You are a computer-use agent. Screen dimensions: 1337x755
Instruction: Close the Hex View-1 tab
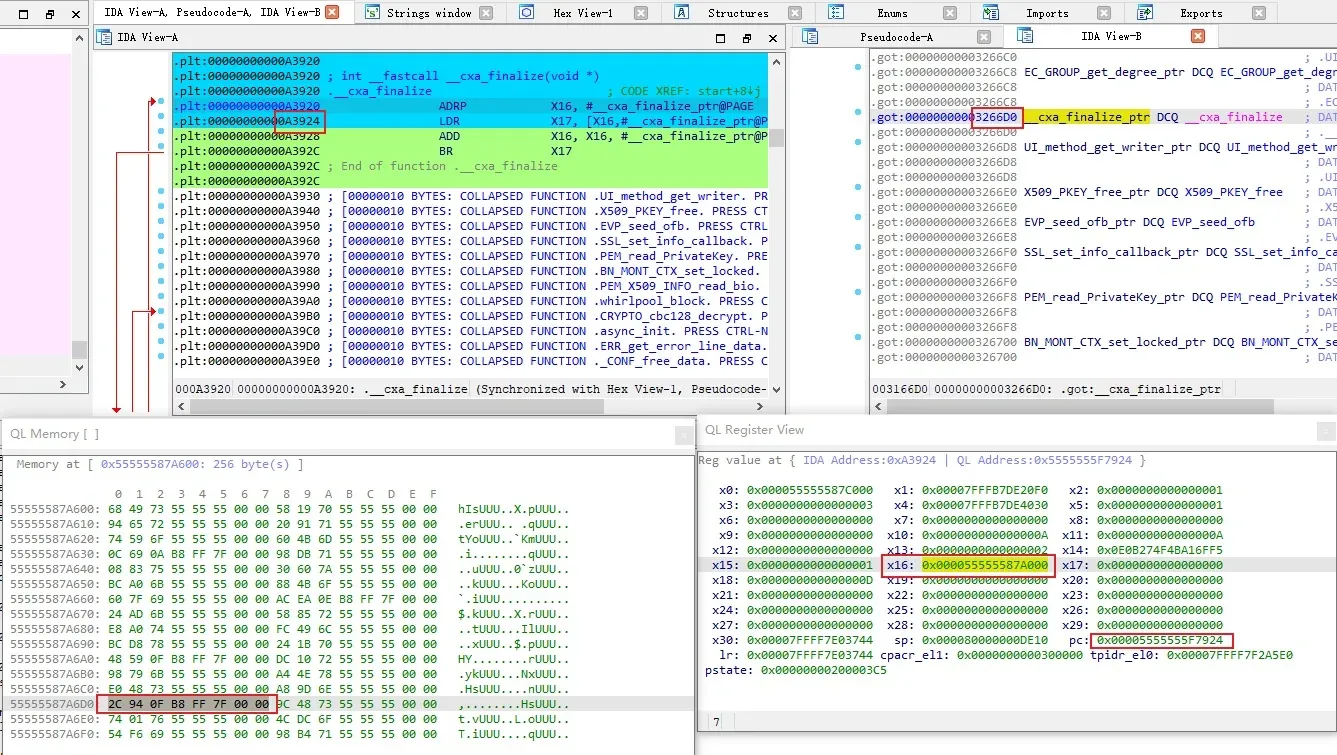(640, 13)
